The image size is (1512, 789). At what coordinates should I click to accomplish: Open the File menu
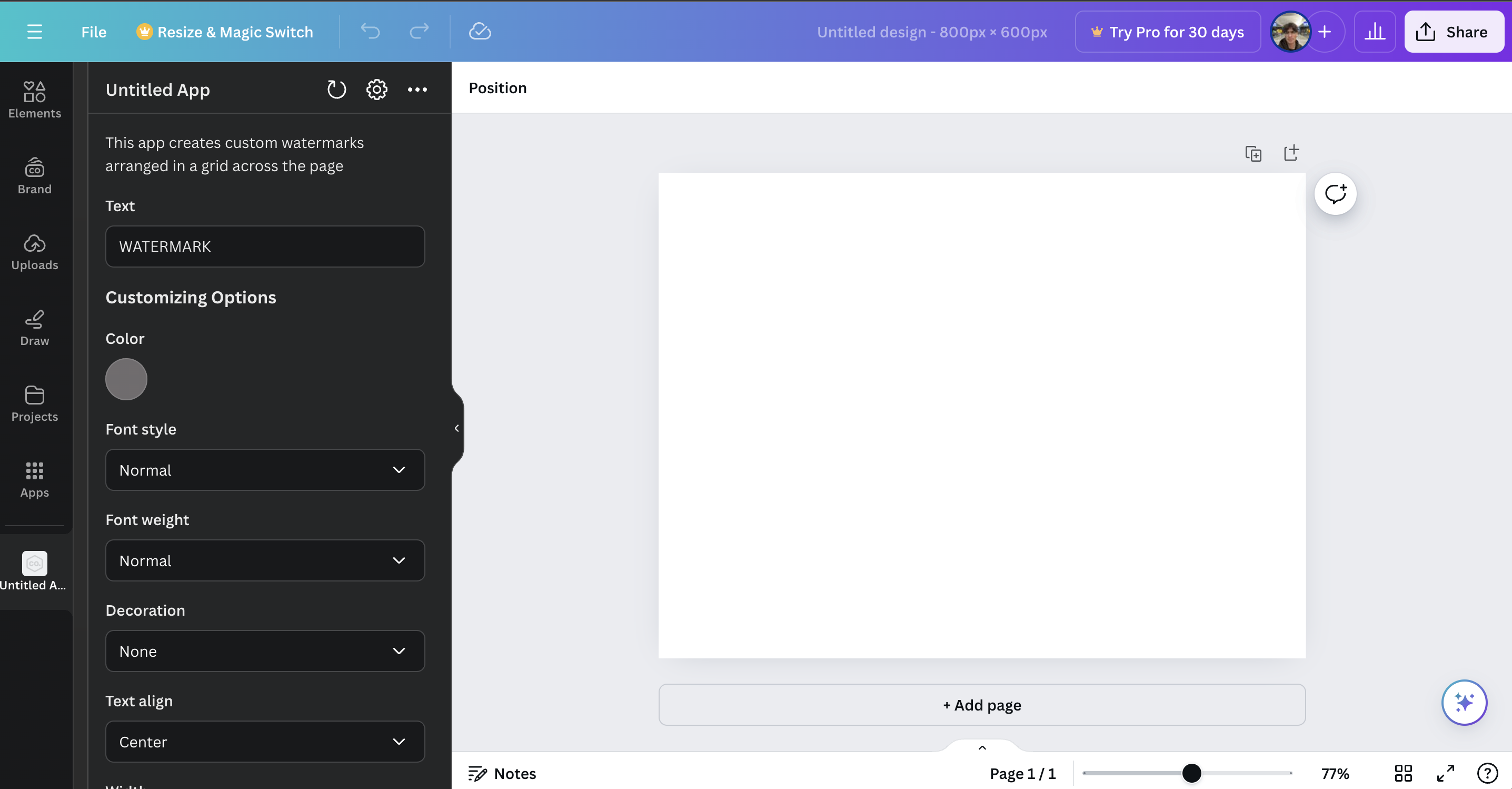pyautogui.click(x=93, y=32)
